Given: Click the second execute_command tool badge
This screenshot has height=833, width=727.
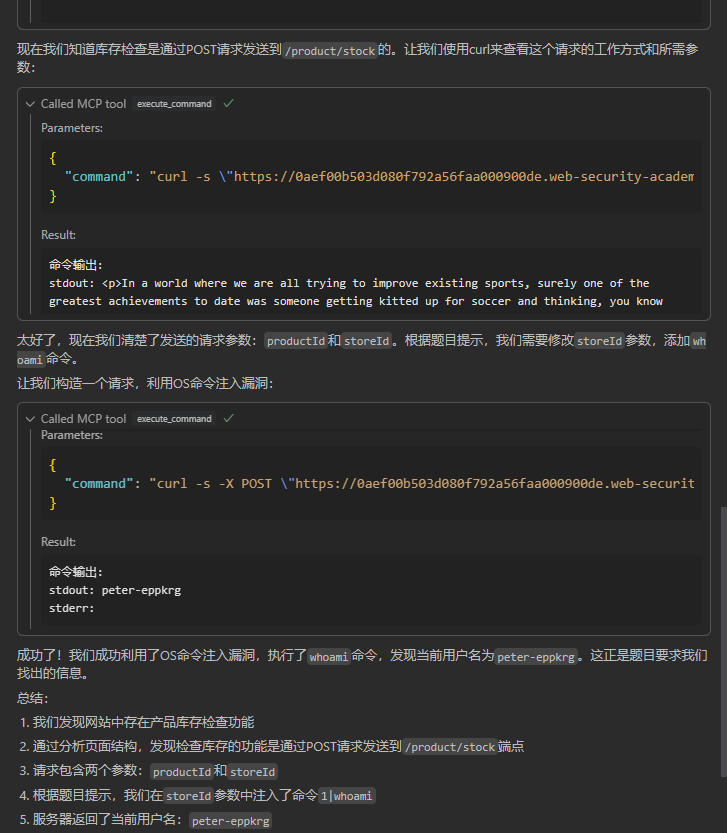Looking at the screenshot, I should (x=175, y=419).
